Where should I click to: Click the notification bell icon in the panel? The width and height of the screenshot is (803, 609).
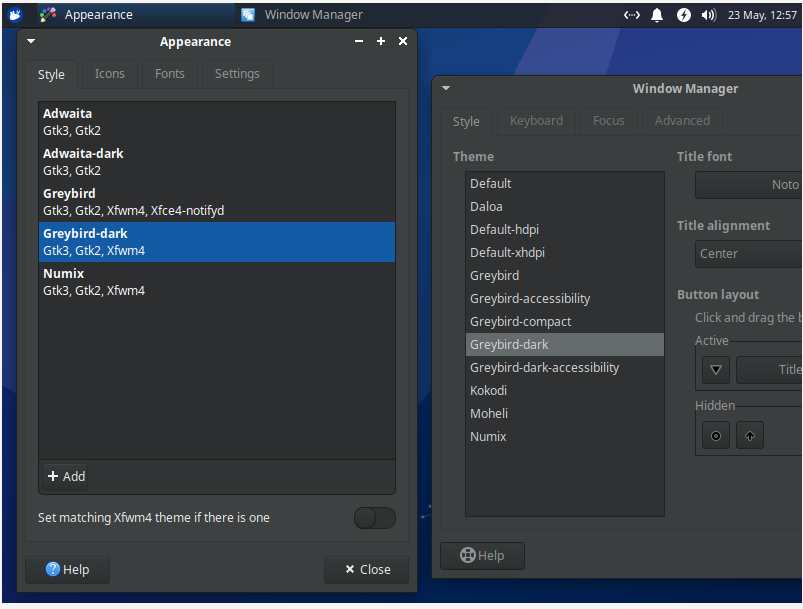(657, 14)
